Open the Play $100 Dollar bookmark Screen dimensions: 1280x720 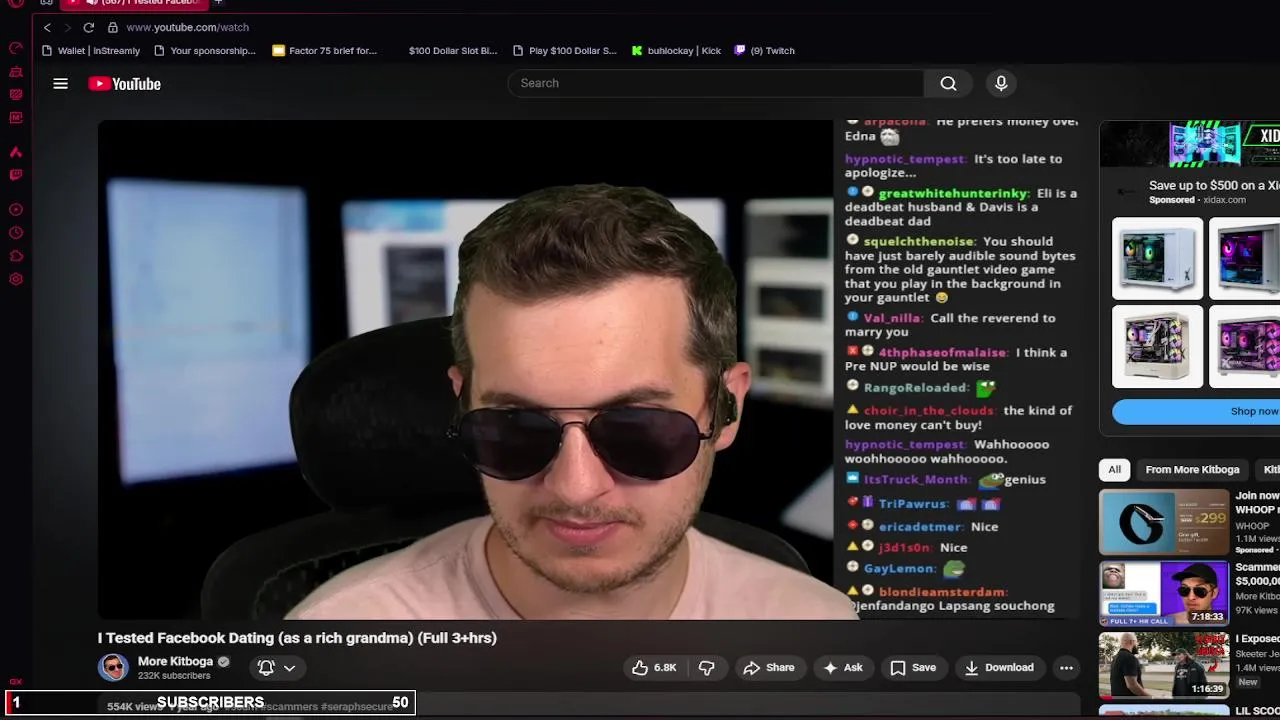click(x=564, y=50)
